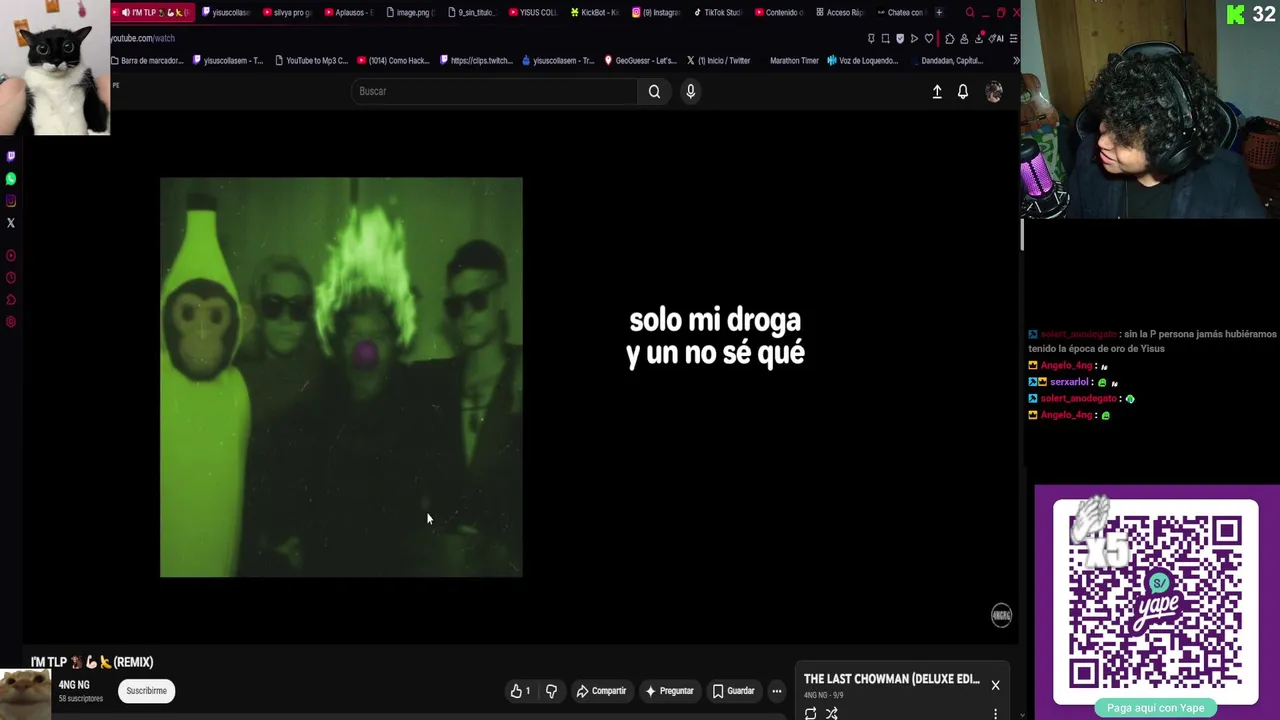
Task: Click the Guardar save button
Action: point(733,691)
